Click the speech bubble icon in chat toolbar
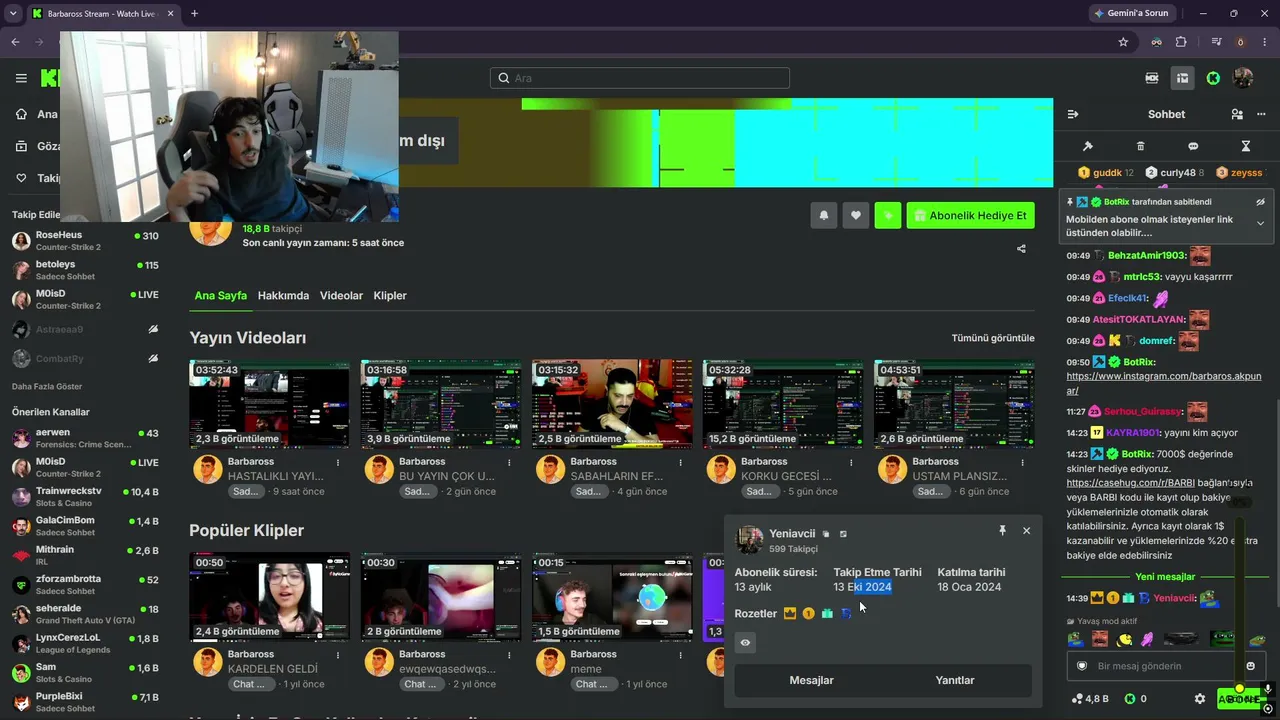Viewport: 1280px width, 720px height. (1193, 146)
